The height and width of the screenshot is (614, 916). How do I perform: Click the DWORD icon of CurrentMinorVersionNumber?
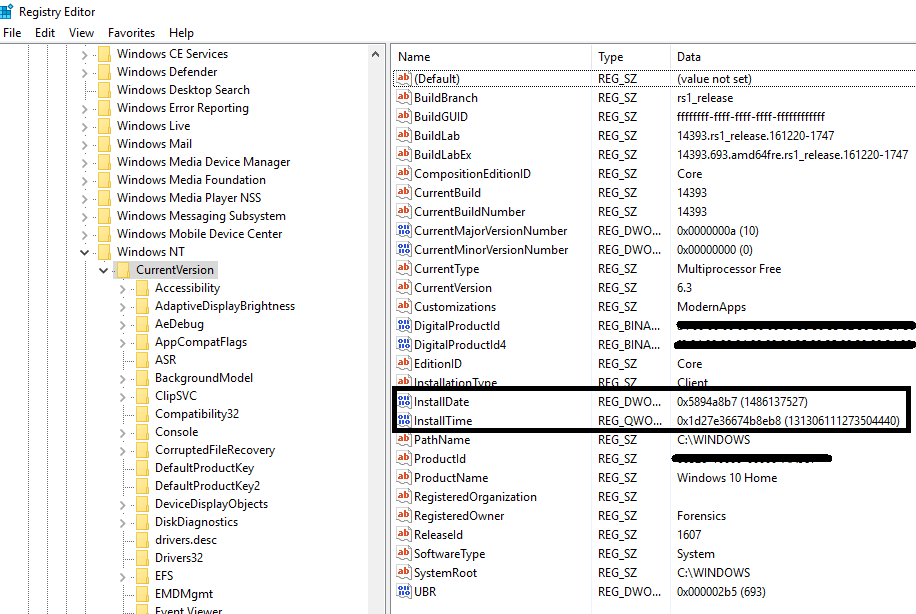click(x=404, y=249)
